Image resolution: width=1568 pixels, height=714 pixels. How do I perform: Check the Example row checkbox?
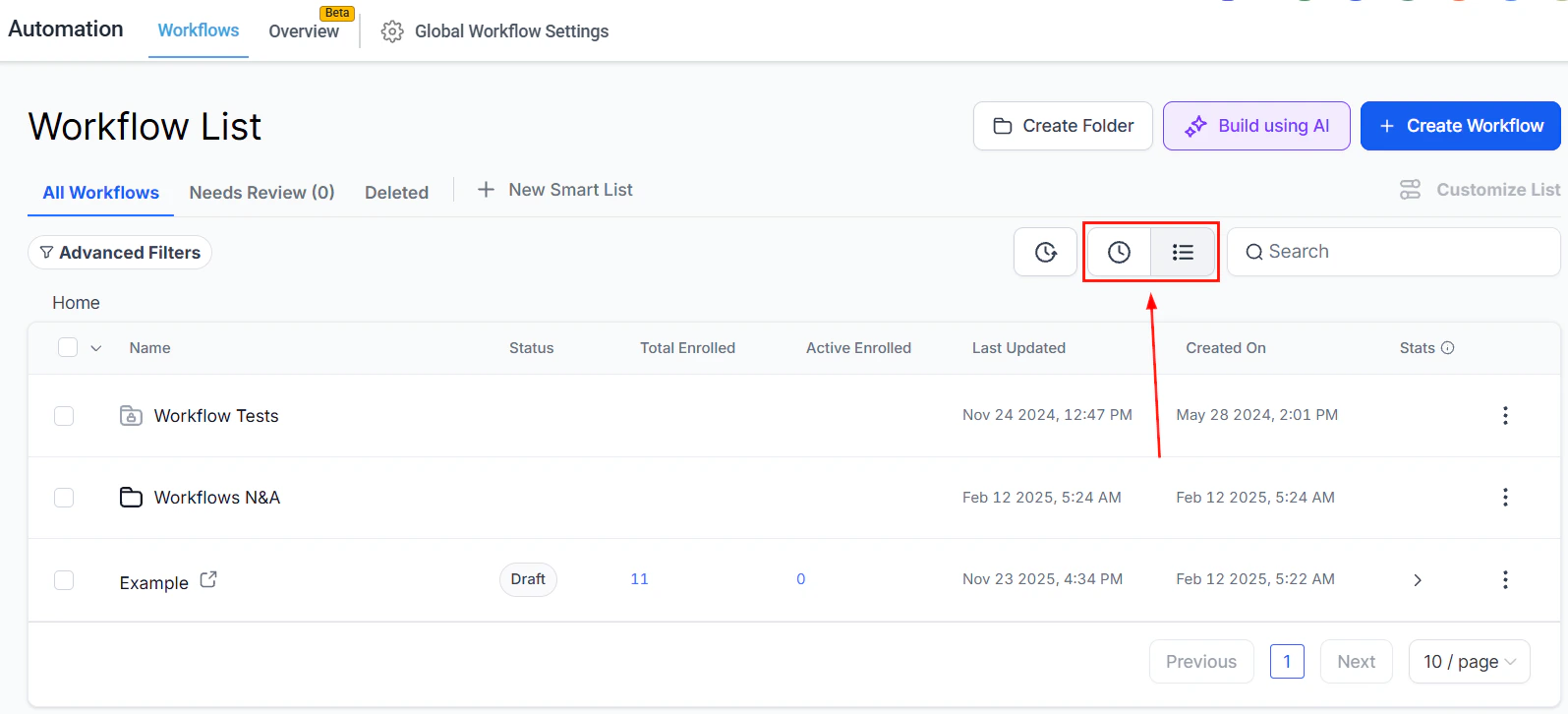(x=64, y=580)
